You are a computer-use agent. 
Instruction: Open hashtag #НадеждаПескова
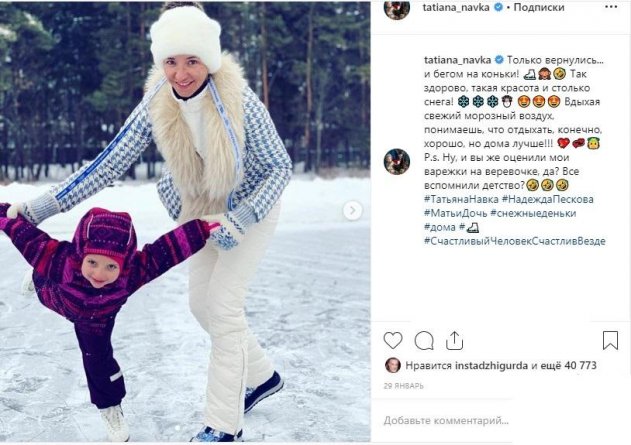pyautogui.click(x=548, y=199)
